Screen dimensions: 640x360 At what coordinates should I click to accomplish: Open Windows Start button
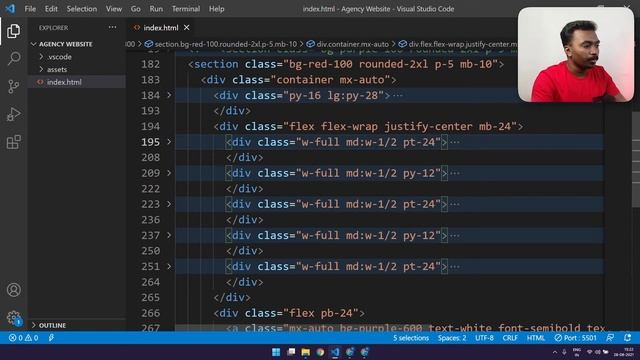[276, 352]
